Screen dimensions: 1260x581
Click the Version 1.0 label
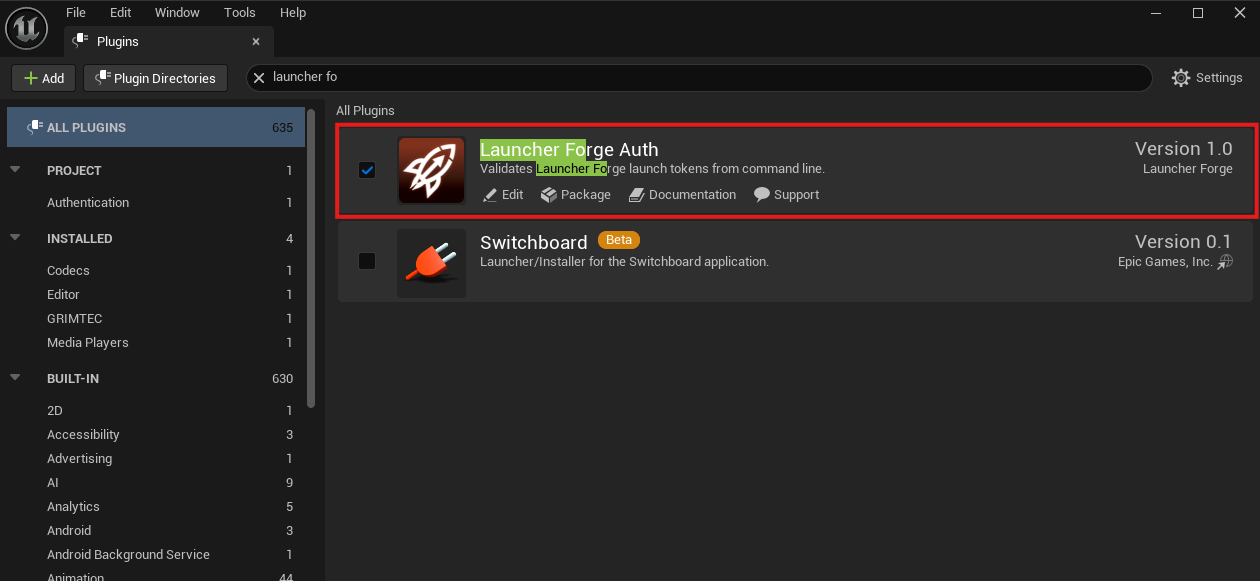(1184, 149)
